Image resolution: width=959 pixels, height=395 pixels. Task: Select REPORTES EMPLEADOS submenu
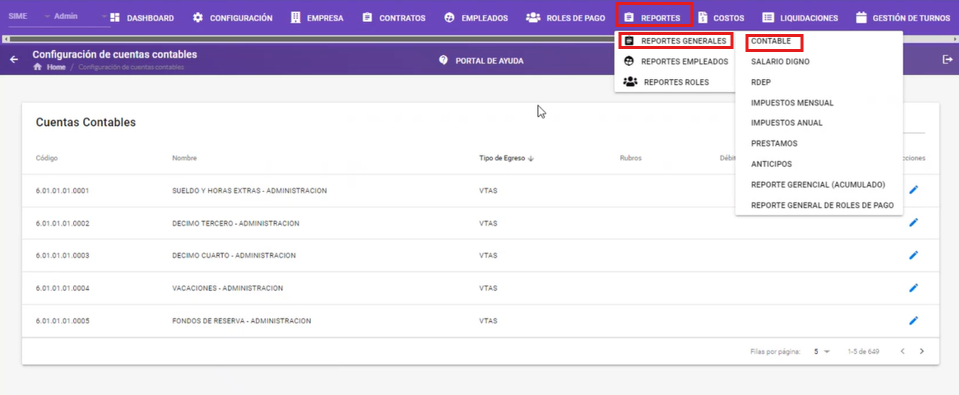(x=675, y=61)
